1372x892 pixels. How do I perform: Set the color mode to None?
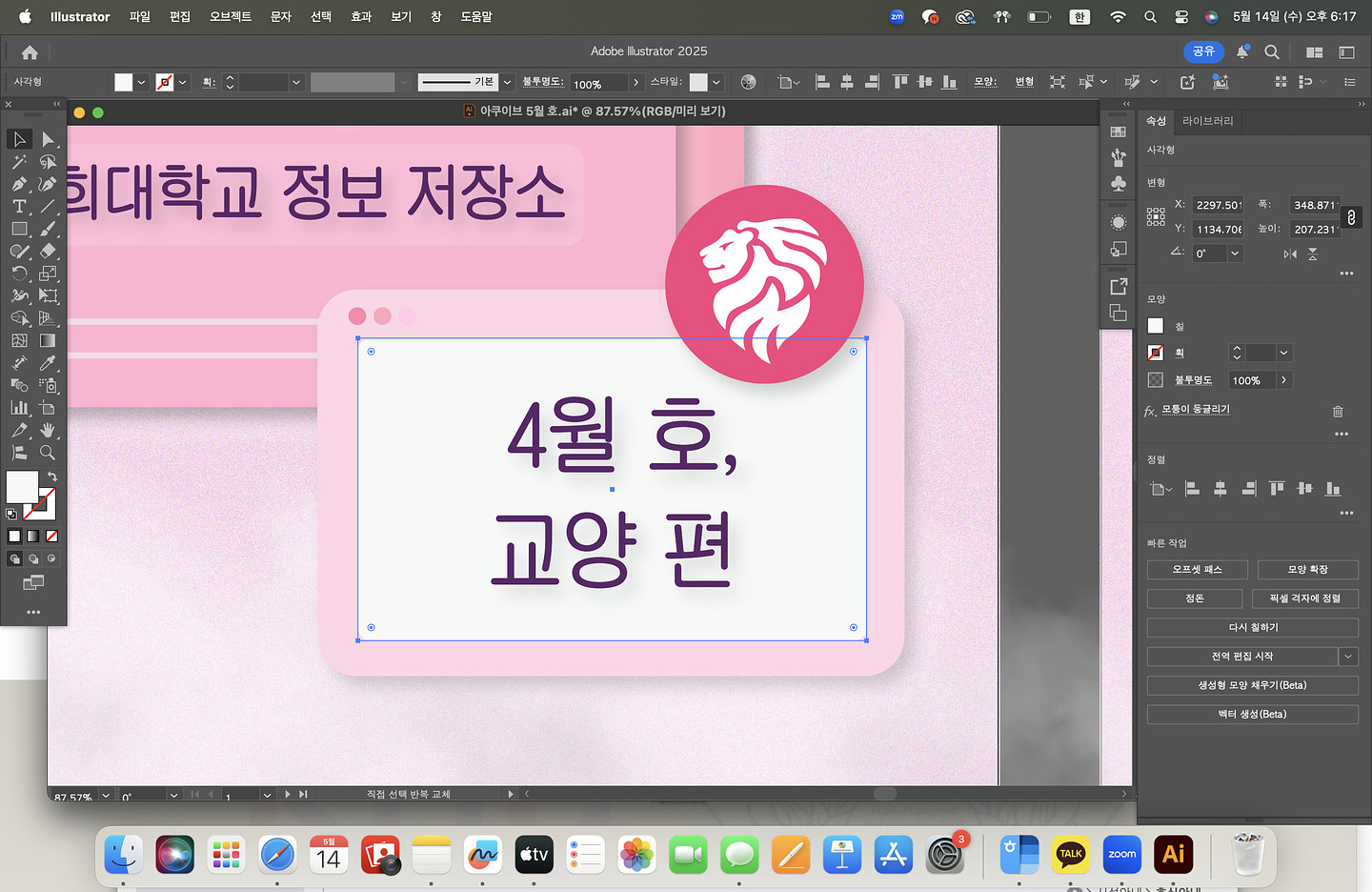pos(52,536)
